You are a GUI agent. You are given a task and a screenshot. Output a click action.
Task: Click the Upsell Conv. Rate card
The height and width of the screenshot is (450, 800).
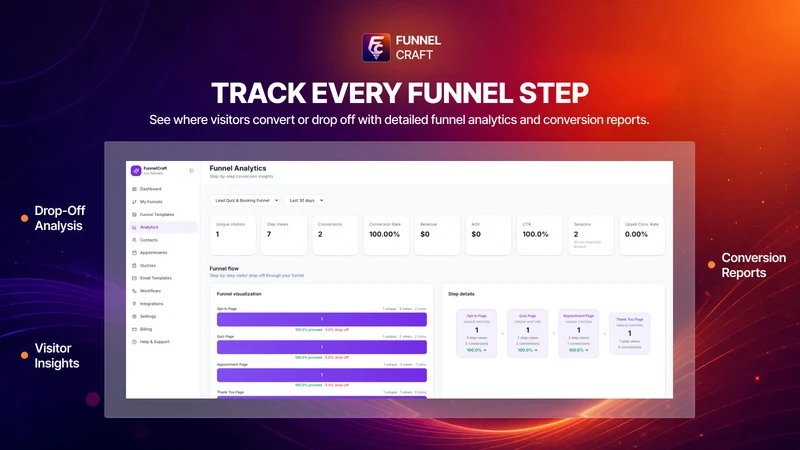pos(642,235)
